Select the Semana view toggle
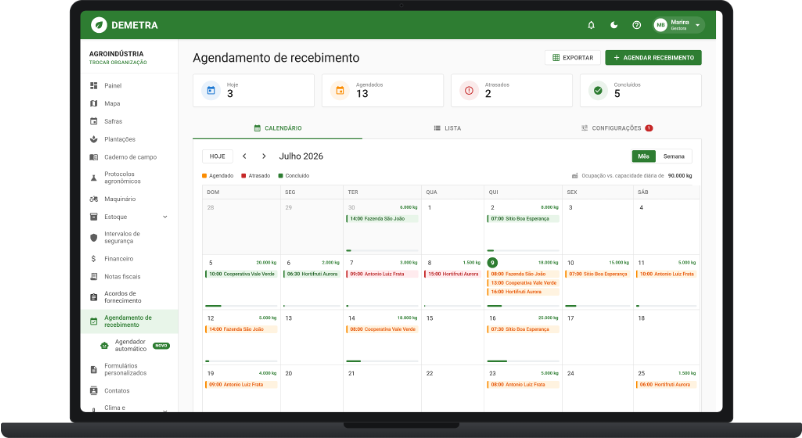 click(674, 157)
